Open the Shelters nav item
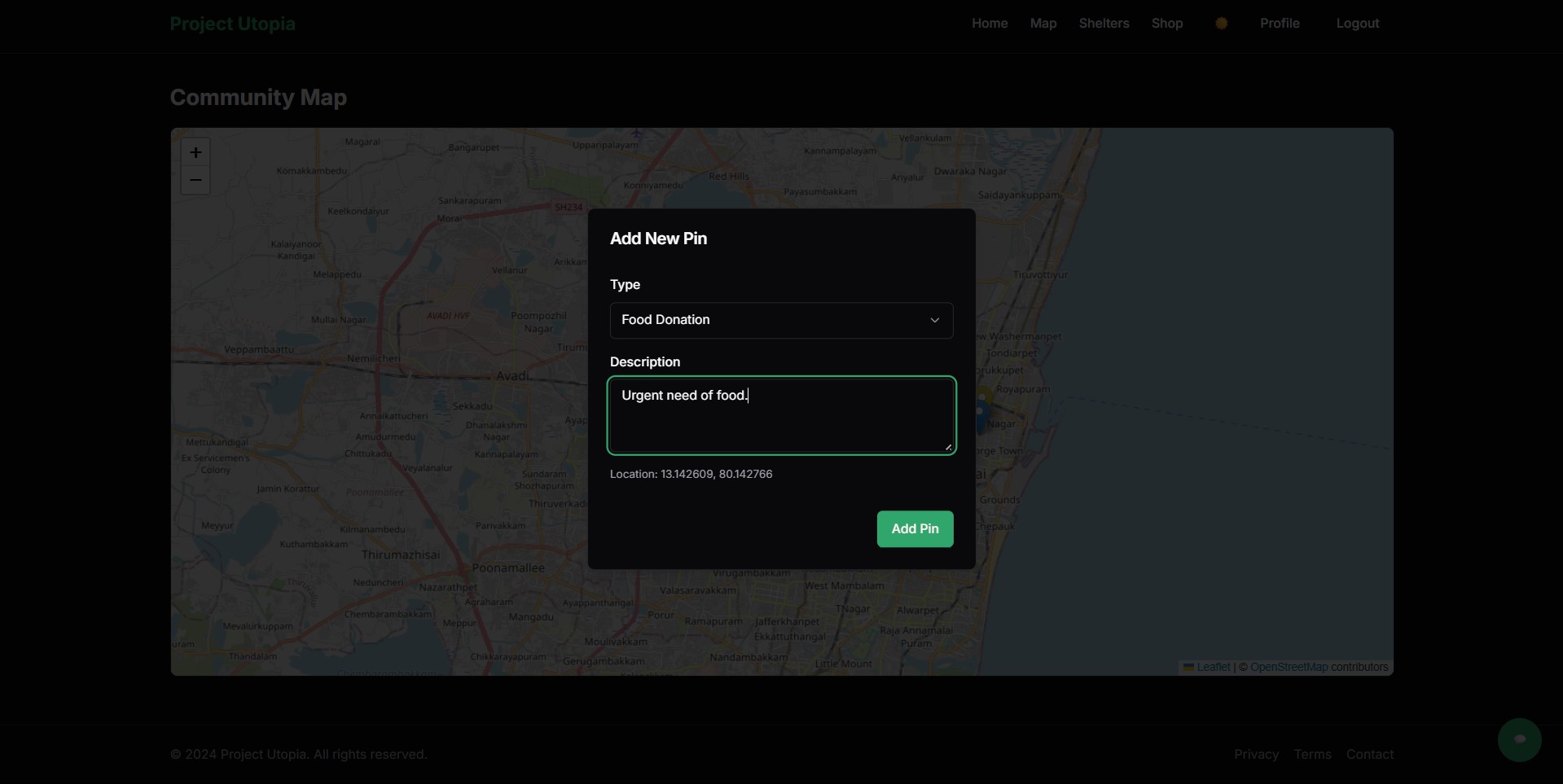1563x784 pixels. point(1104,24)
